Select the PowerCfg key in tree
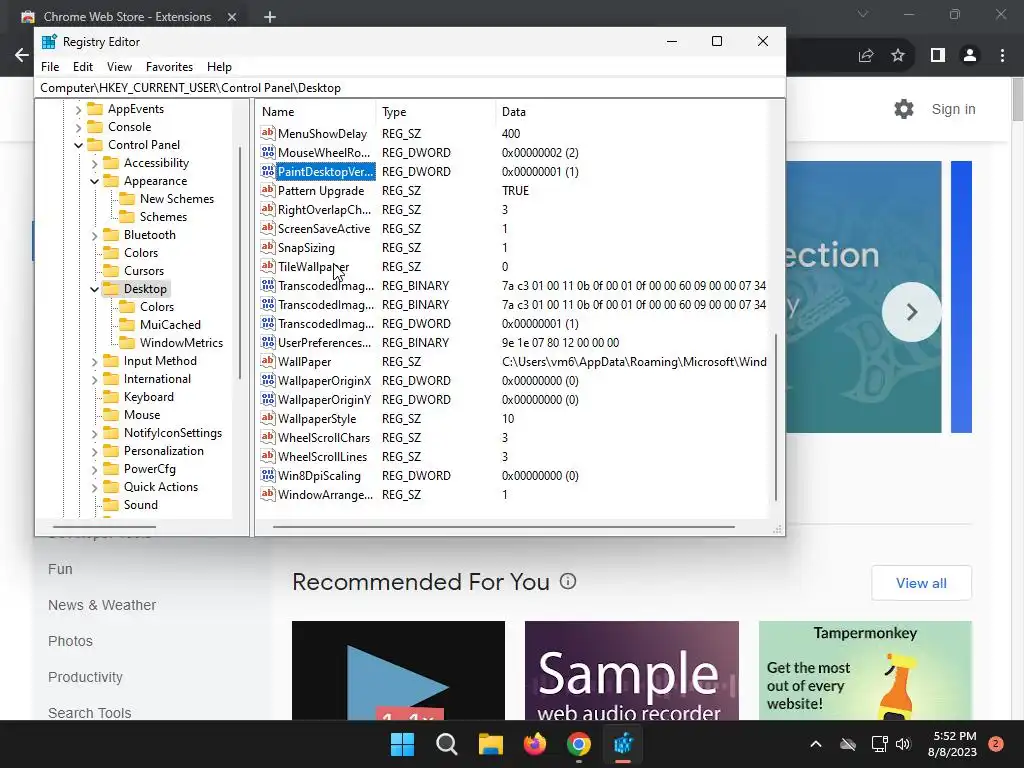The height and width of the screenshot is (768, 1024). (150, 469)
